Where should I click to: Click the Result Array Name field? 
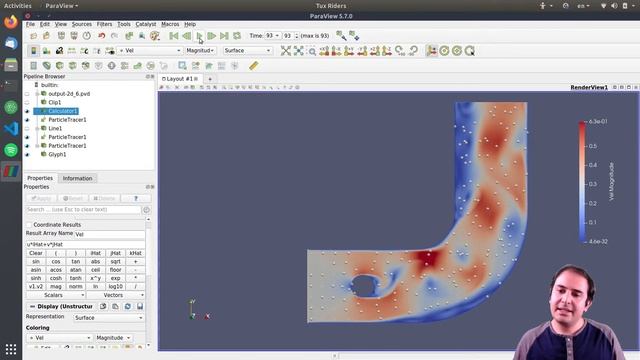coord(109,235)
